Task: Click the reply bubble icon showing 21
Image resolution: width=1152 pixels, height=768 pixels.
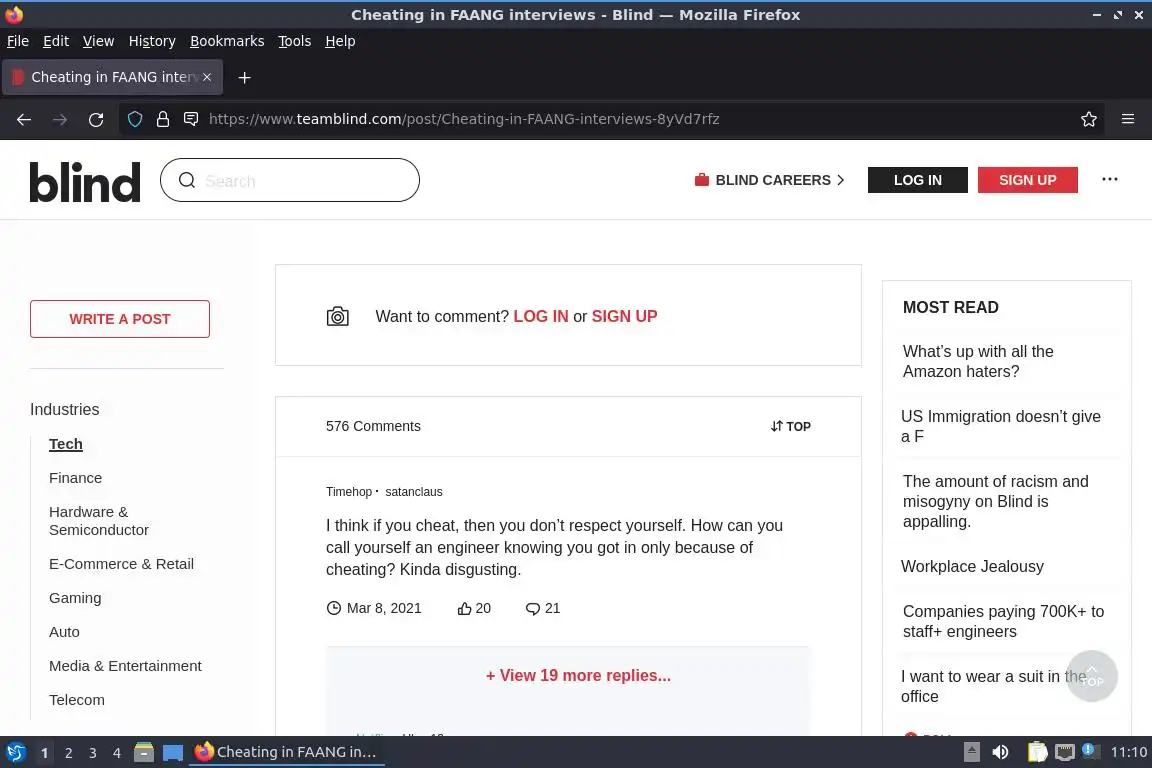Action: 533,609
